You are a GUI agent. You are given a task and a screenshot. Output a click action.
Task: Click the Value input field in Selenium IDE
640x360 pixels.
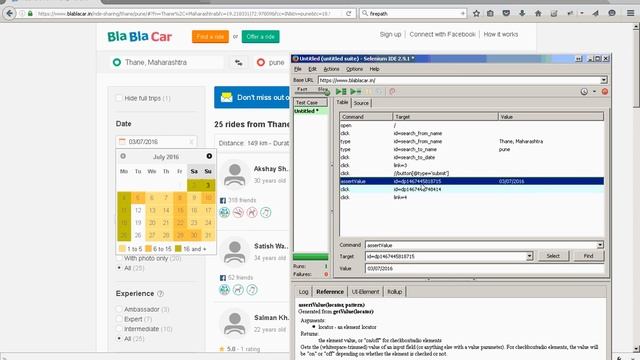click(x=484, y=268)
